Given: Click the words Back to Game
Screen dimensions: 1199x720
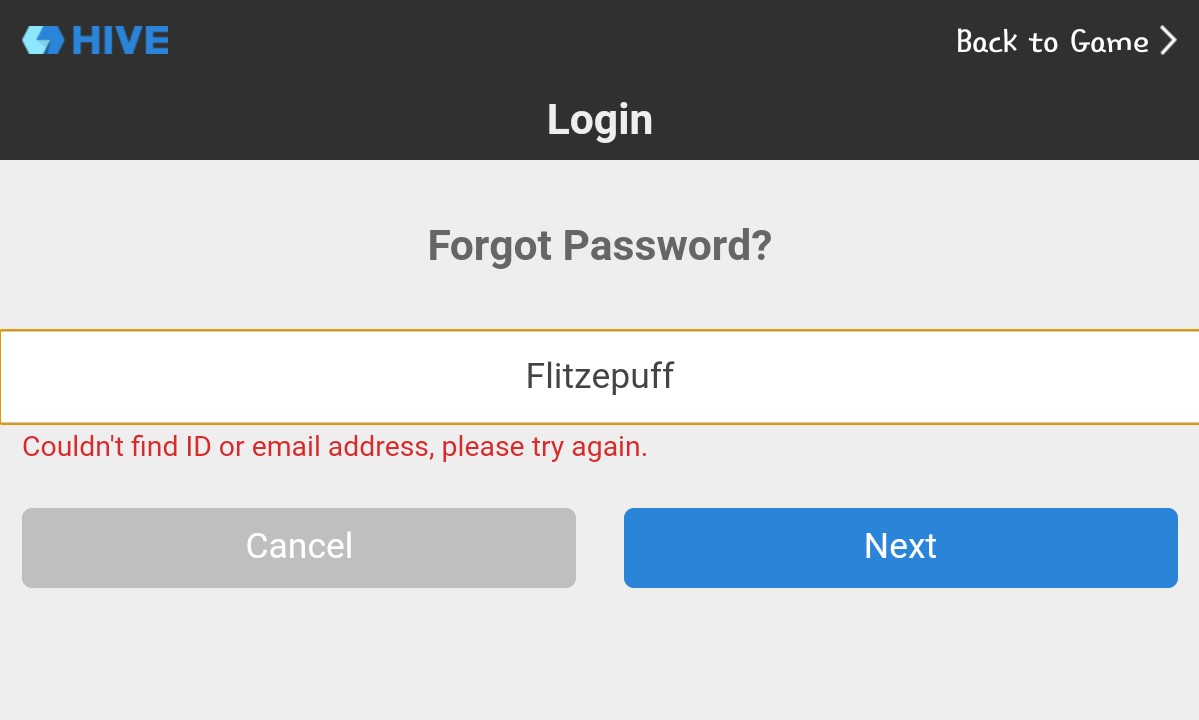Looking at the screenshot, I should coord(1052,41).
